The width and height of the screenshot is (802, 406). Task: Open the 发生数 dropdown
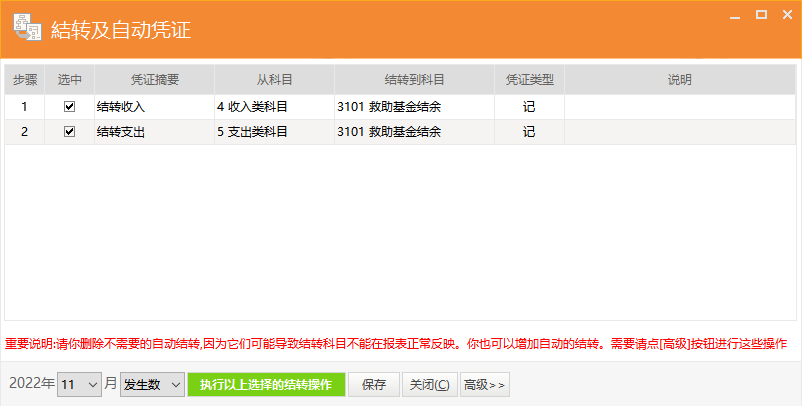coord(152,385)
